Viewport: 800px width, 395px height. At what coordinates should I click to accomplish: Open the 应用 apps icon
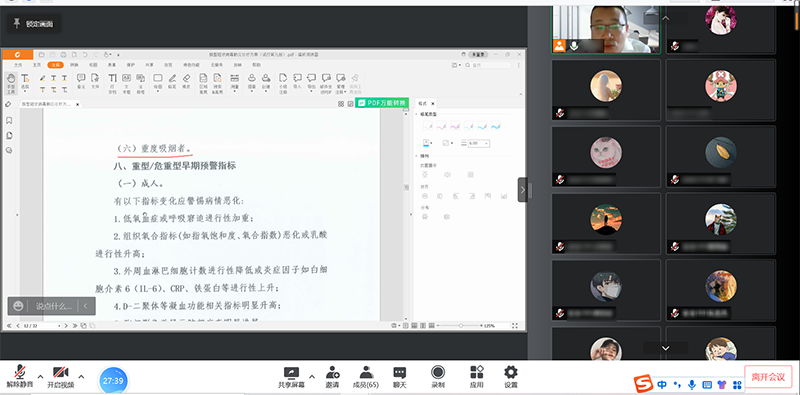477,377
